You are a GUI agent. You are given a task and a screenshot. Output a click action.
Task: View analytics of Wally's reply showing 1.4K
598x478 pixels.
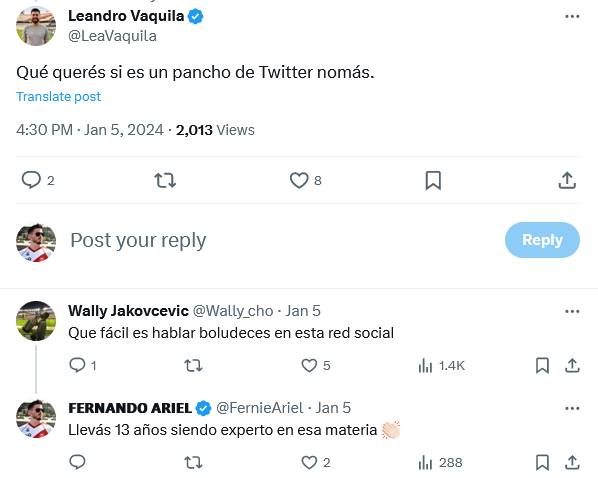(x=441, y=365)
